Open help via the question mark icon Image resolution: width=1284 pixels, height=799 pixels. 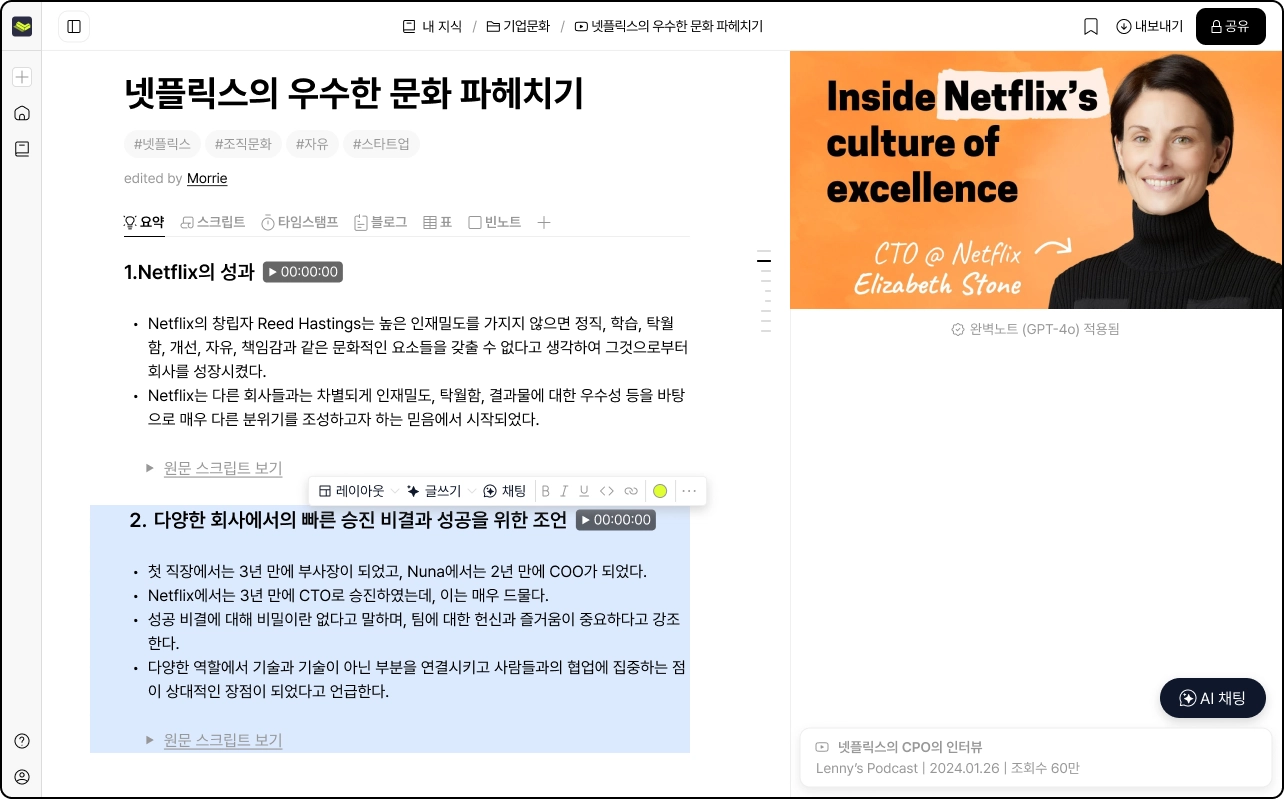coord(22,741)
